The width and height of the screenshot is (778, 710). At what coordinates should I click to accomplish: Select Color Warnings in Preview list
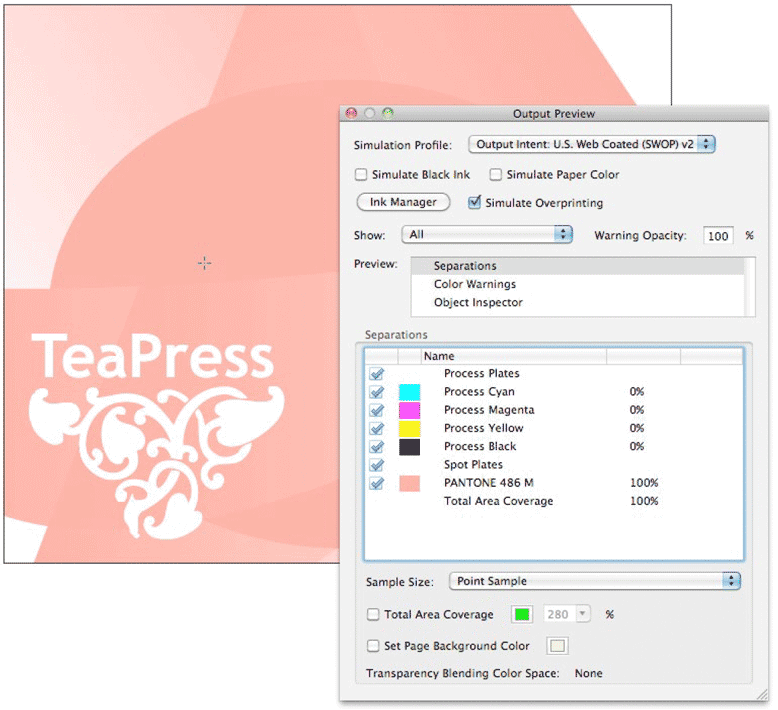(x=475, y=285)
